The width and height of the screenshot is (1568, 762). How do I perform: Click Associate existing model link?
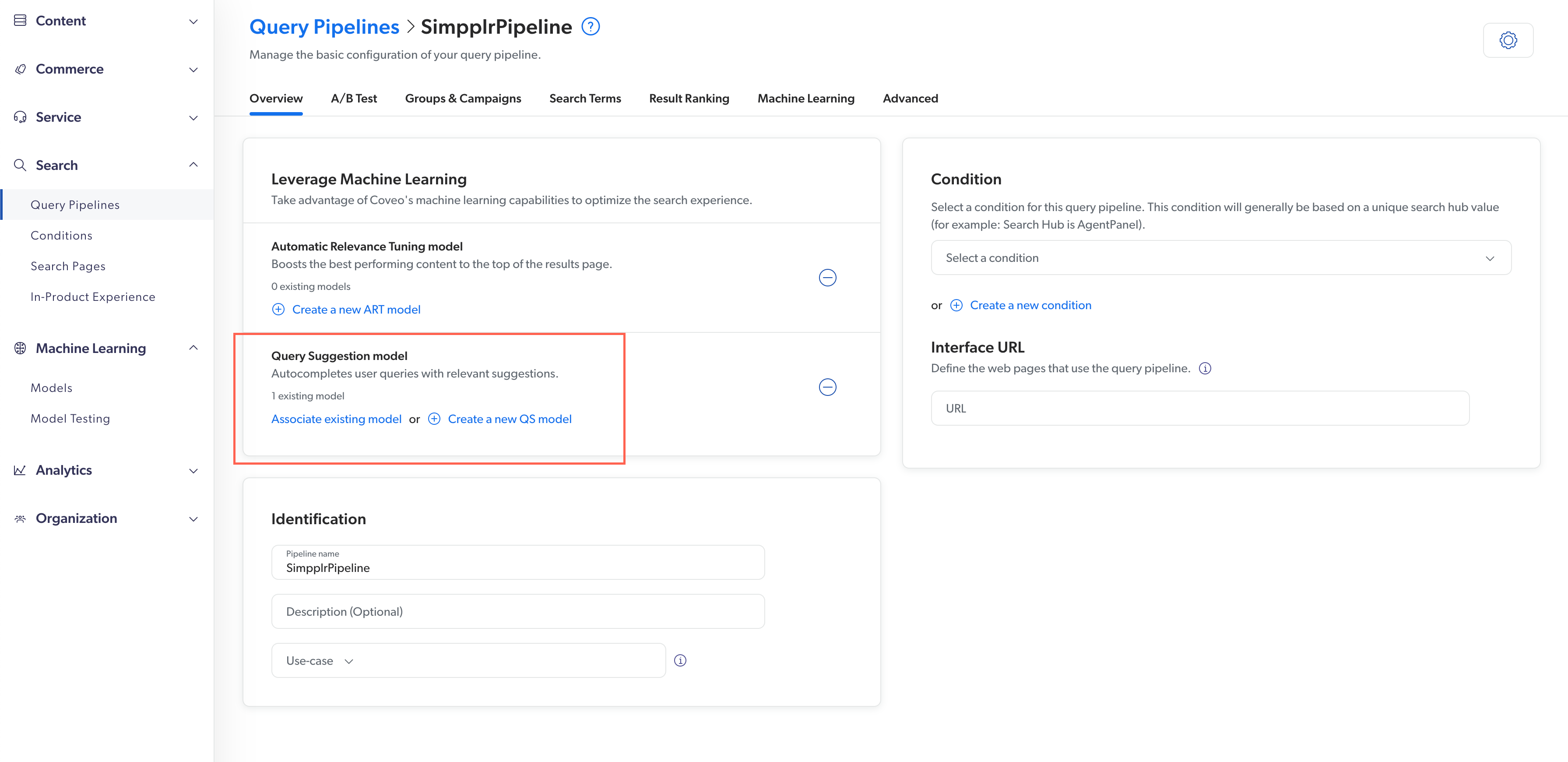click(336, 419)
